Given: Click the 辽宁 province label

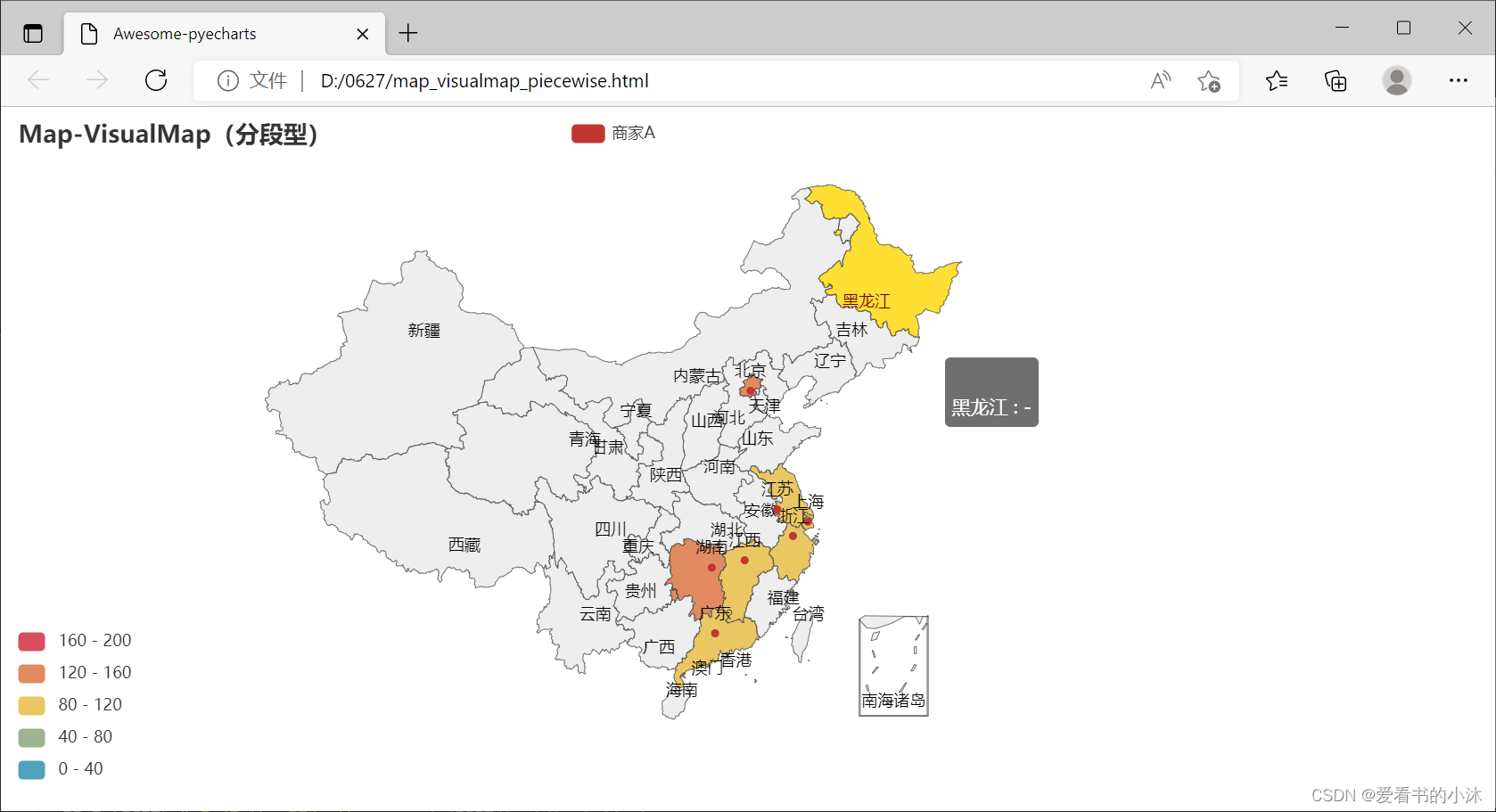Looking at the screenshot, I should pos(830,361).
